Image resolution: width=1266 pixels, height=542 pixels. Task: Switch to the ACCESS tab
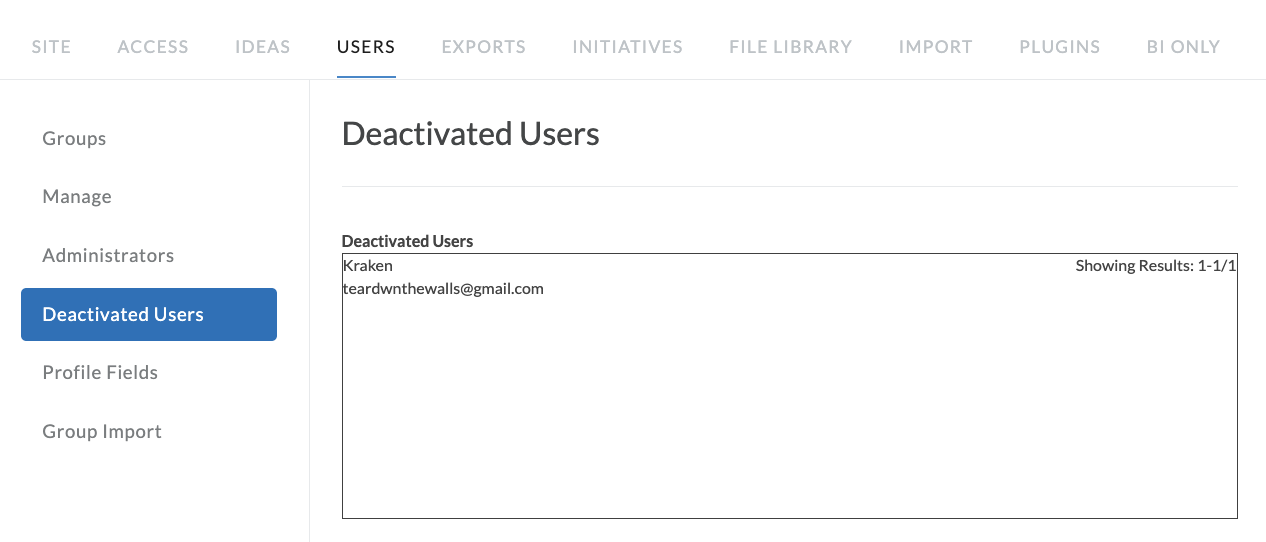(x=153, y=47)
